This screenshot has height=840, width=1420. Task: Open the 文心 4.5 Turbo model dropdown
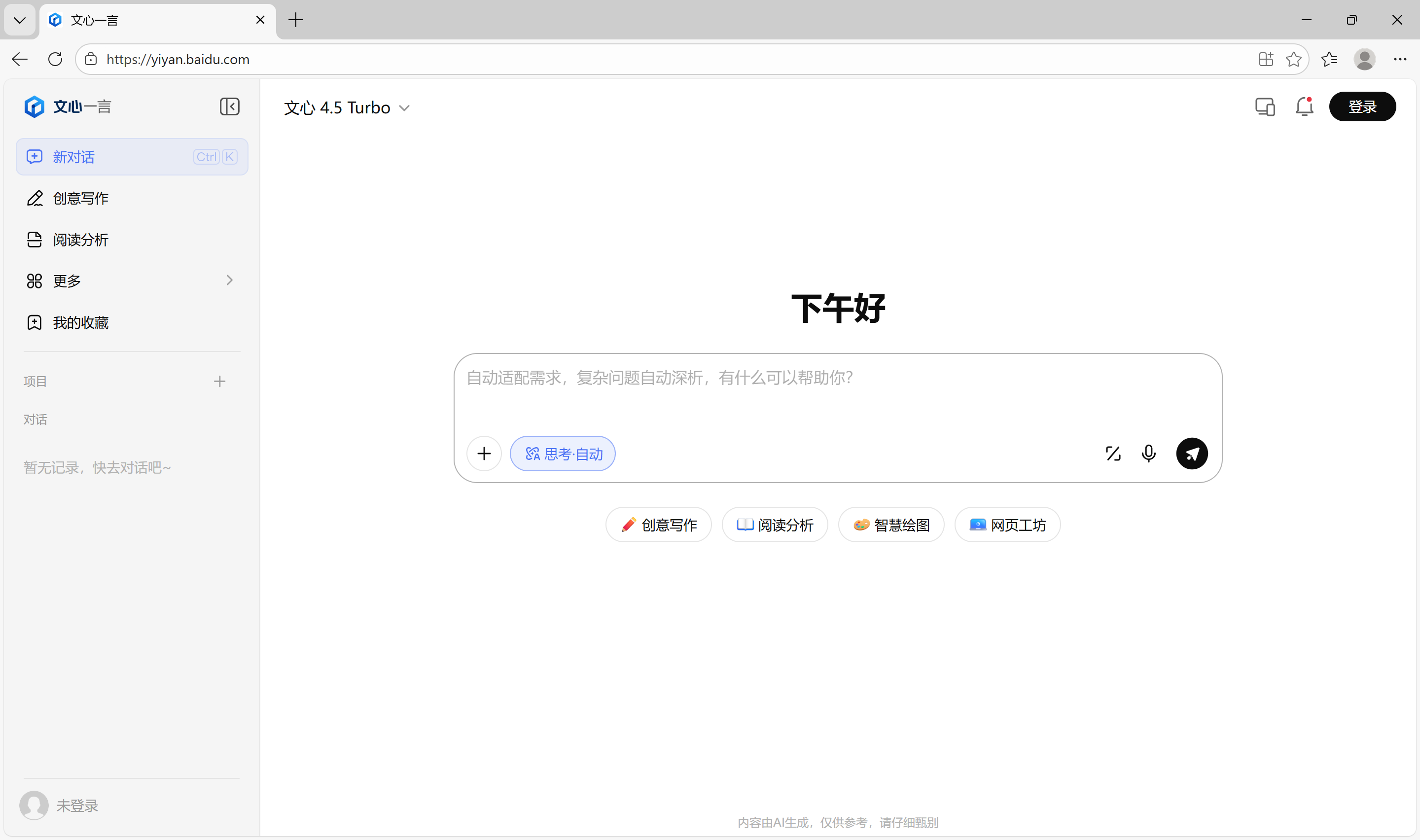(346, 107)
